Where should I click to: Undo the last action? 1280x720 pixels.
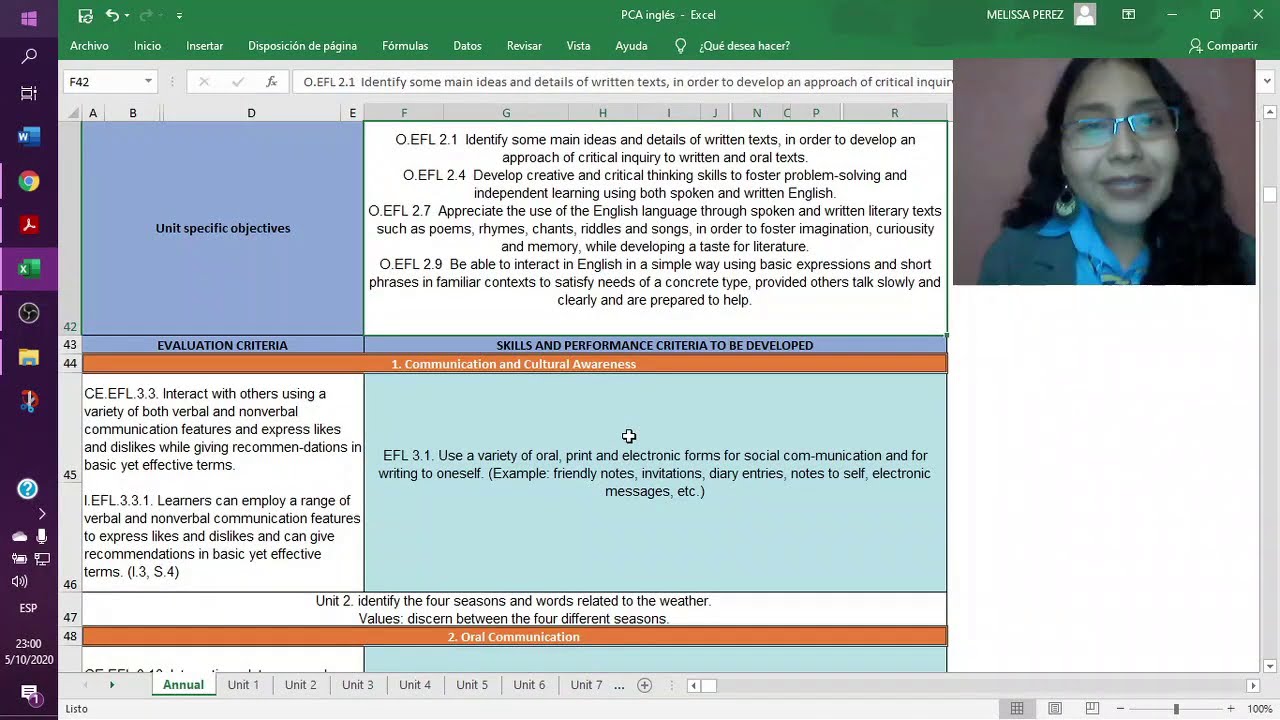coord(112,15)
